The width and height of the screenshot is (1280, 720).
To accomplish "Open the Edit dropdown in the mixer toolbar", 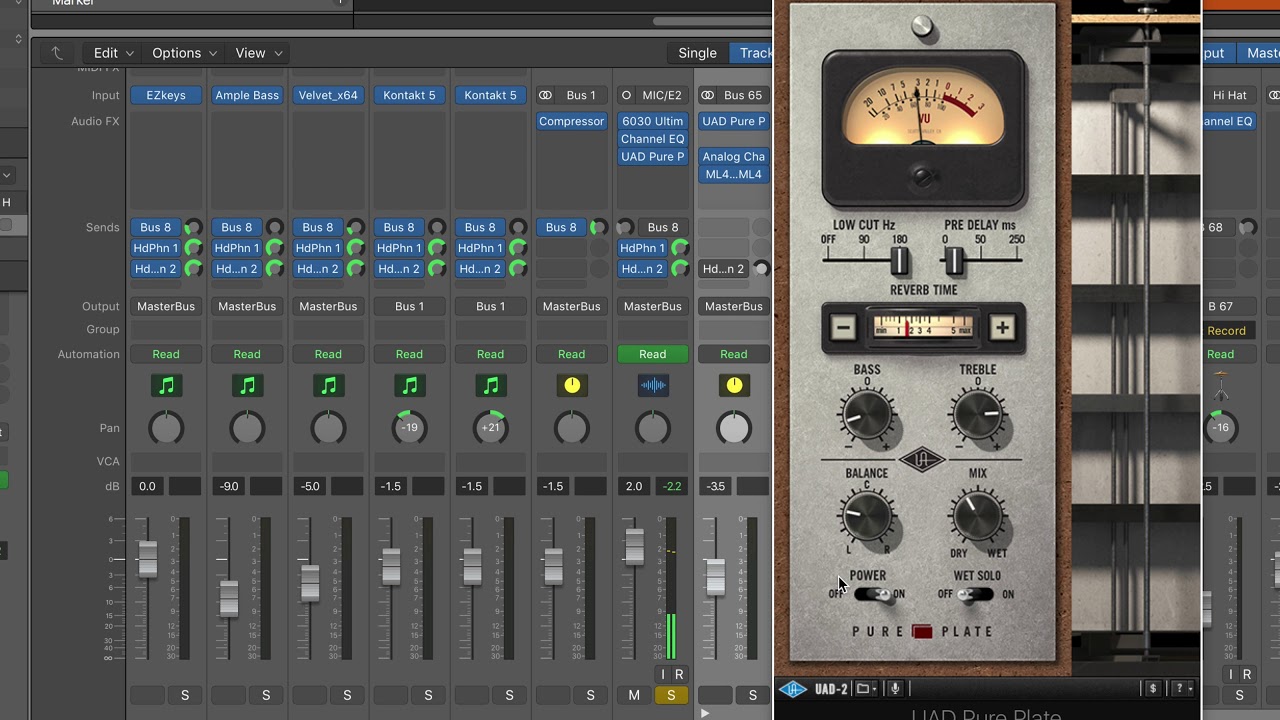I will (x=113, y=53).
